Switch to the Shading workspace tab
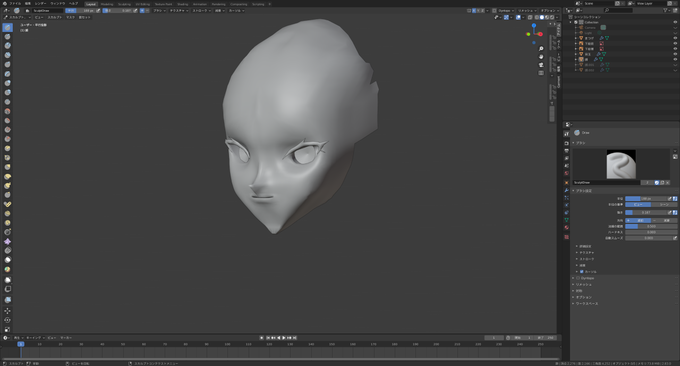Screen dimensions: 680x366 click(183, 4)
